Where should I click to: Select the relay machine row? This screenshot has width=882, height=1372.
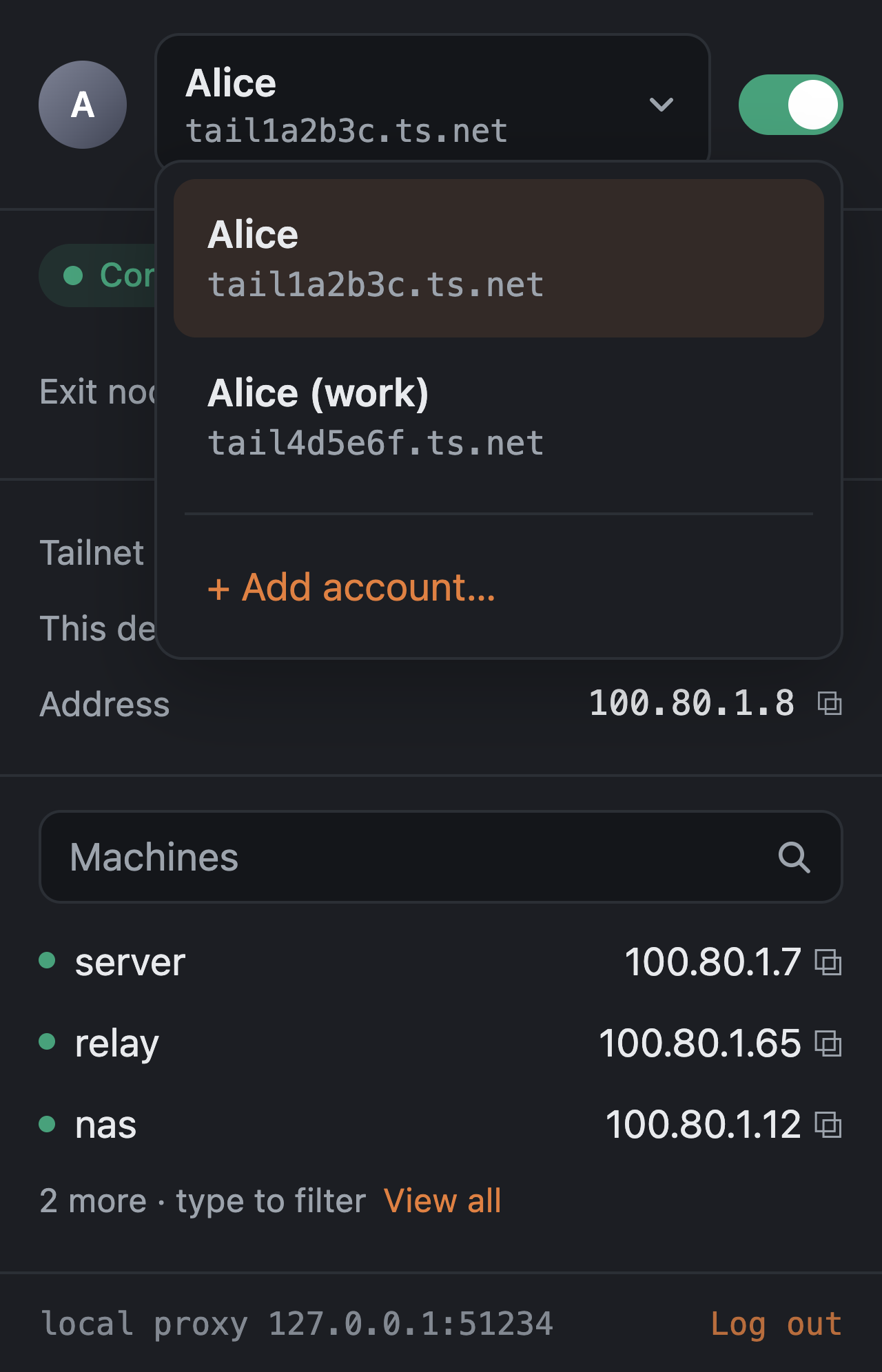point(441,1043)
